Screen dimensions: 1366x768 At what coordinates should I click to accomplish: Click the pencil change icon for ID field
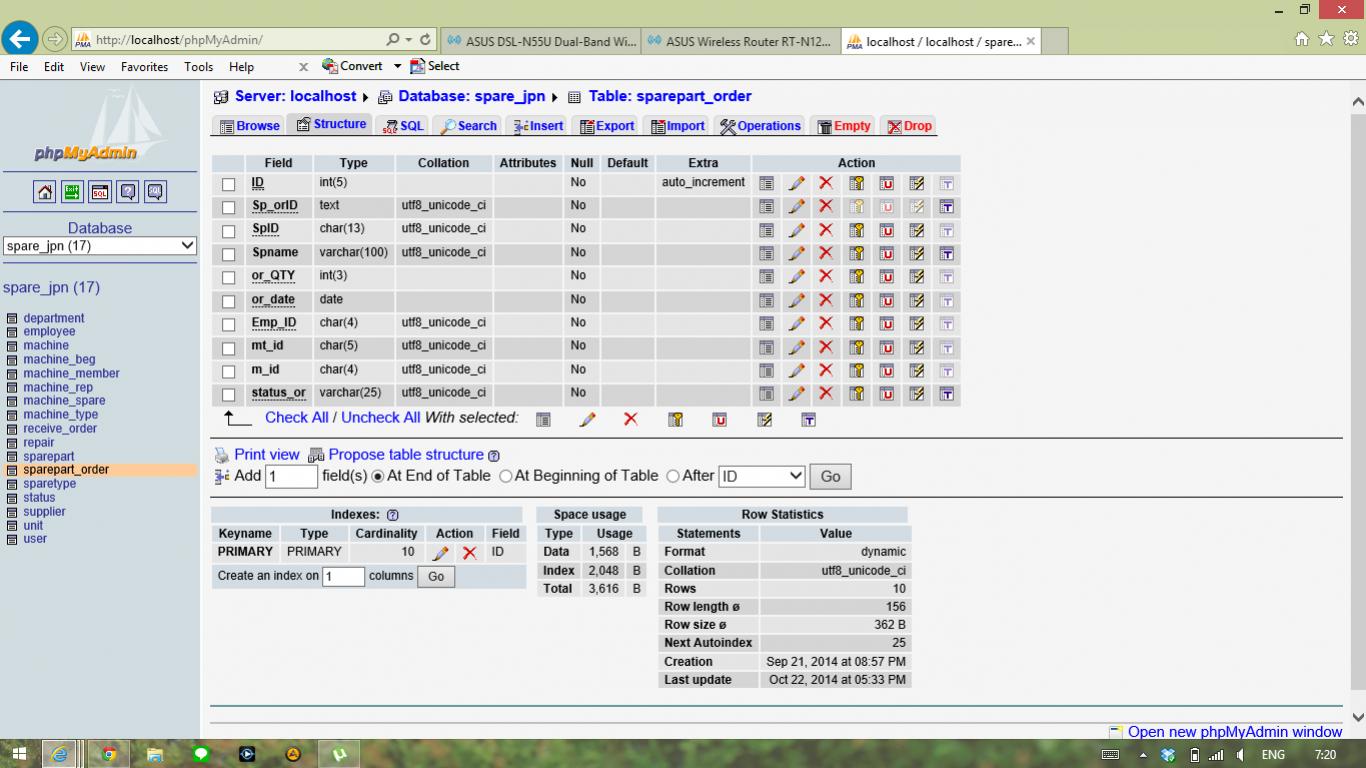pos(796,183)
